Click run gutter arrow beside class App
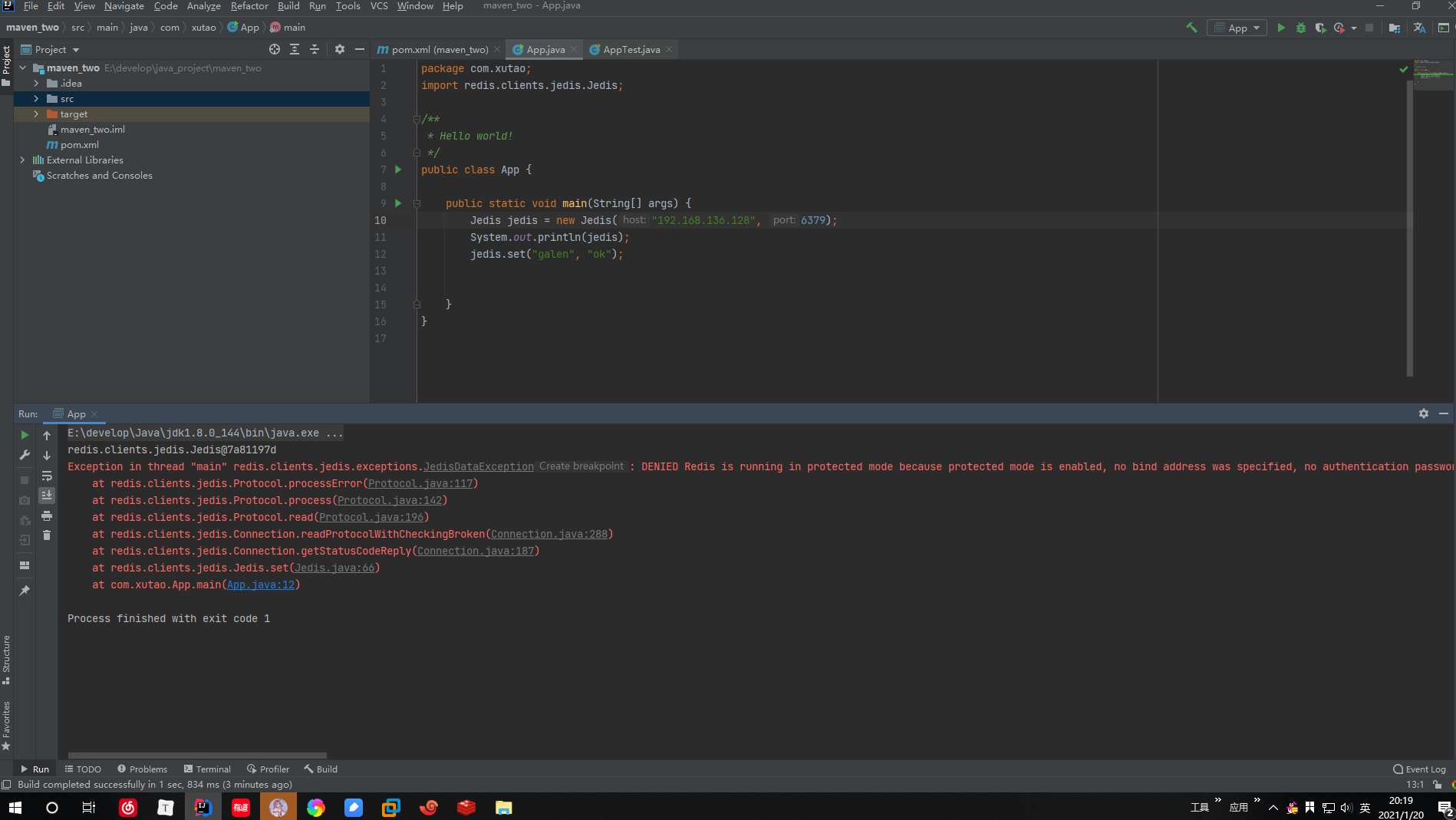Screen dimensions: 1456x820 tap(398, 170)
